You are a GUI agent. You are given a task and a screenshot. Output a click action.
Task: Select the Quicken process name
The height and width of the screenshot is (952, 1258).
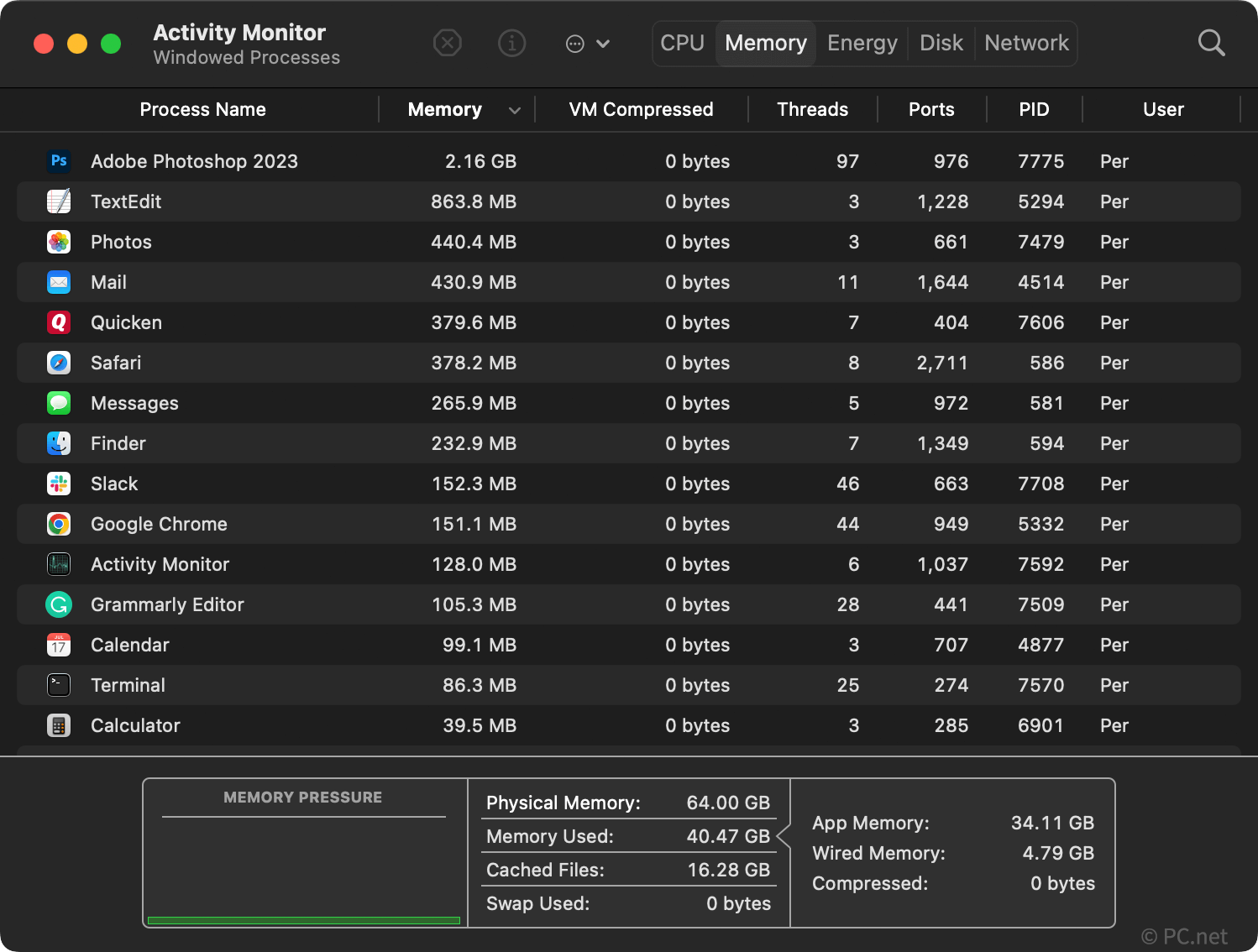pos(126,322)
